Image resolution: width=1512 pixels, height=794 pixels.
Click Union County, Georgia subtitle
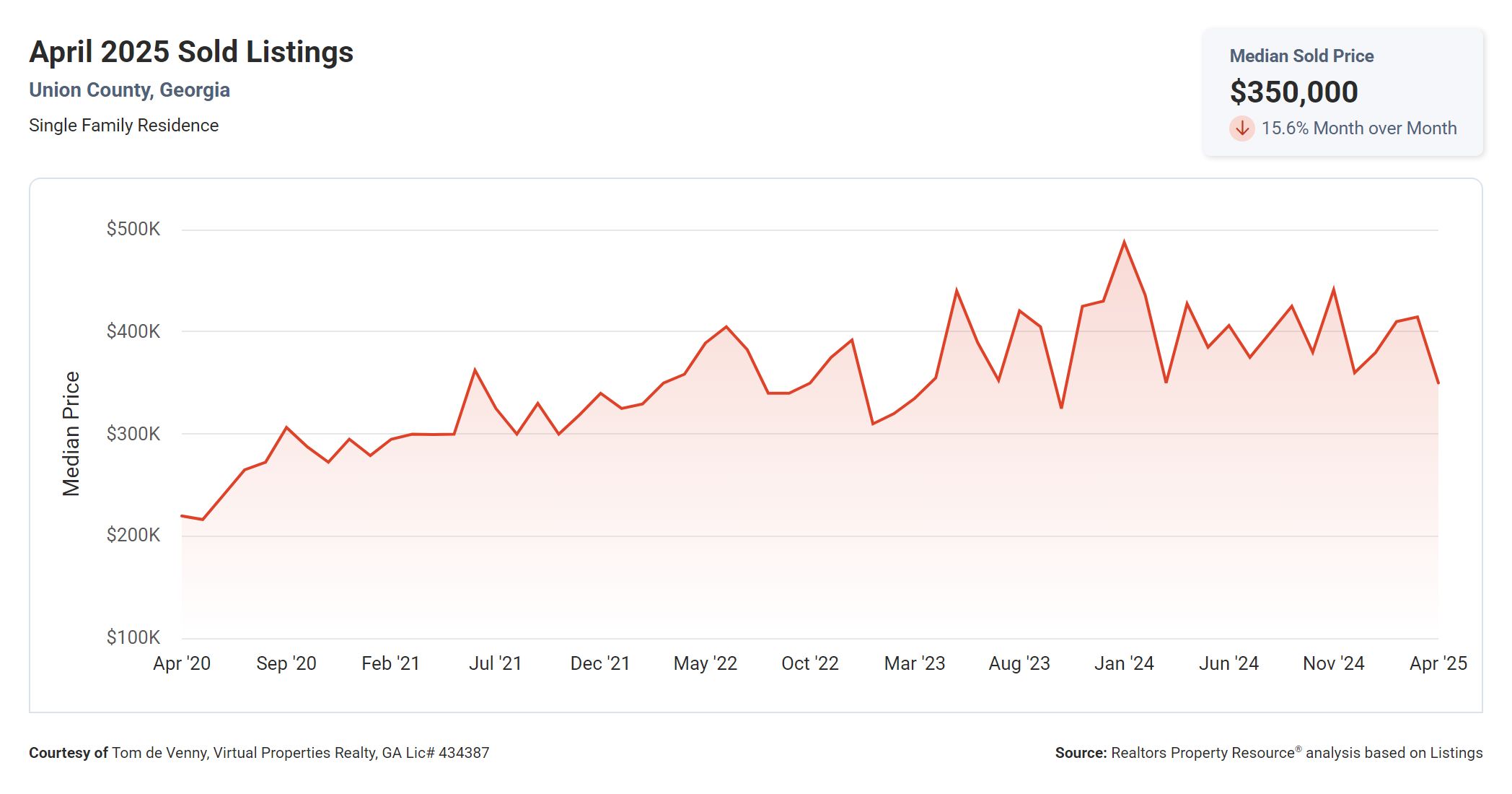129,90
